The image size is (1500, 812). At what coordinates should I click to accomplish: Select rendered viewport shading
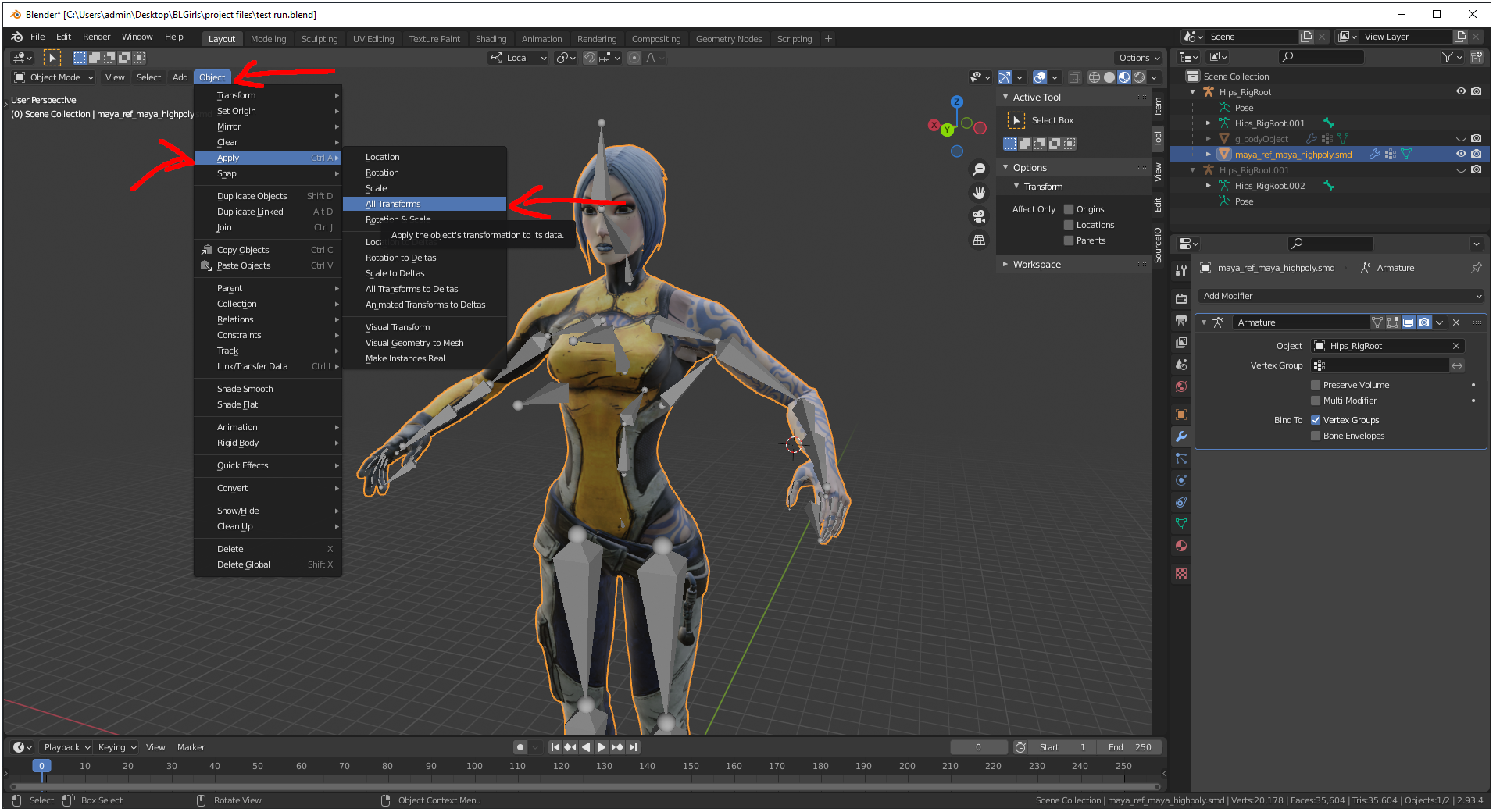[1139, 77]
